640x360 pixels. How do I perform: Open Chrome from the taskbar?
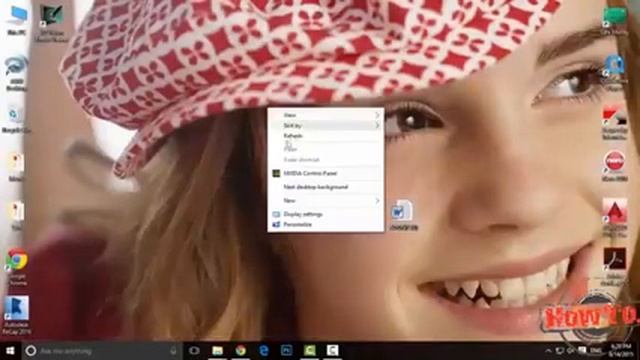point(241,351)
